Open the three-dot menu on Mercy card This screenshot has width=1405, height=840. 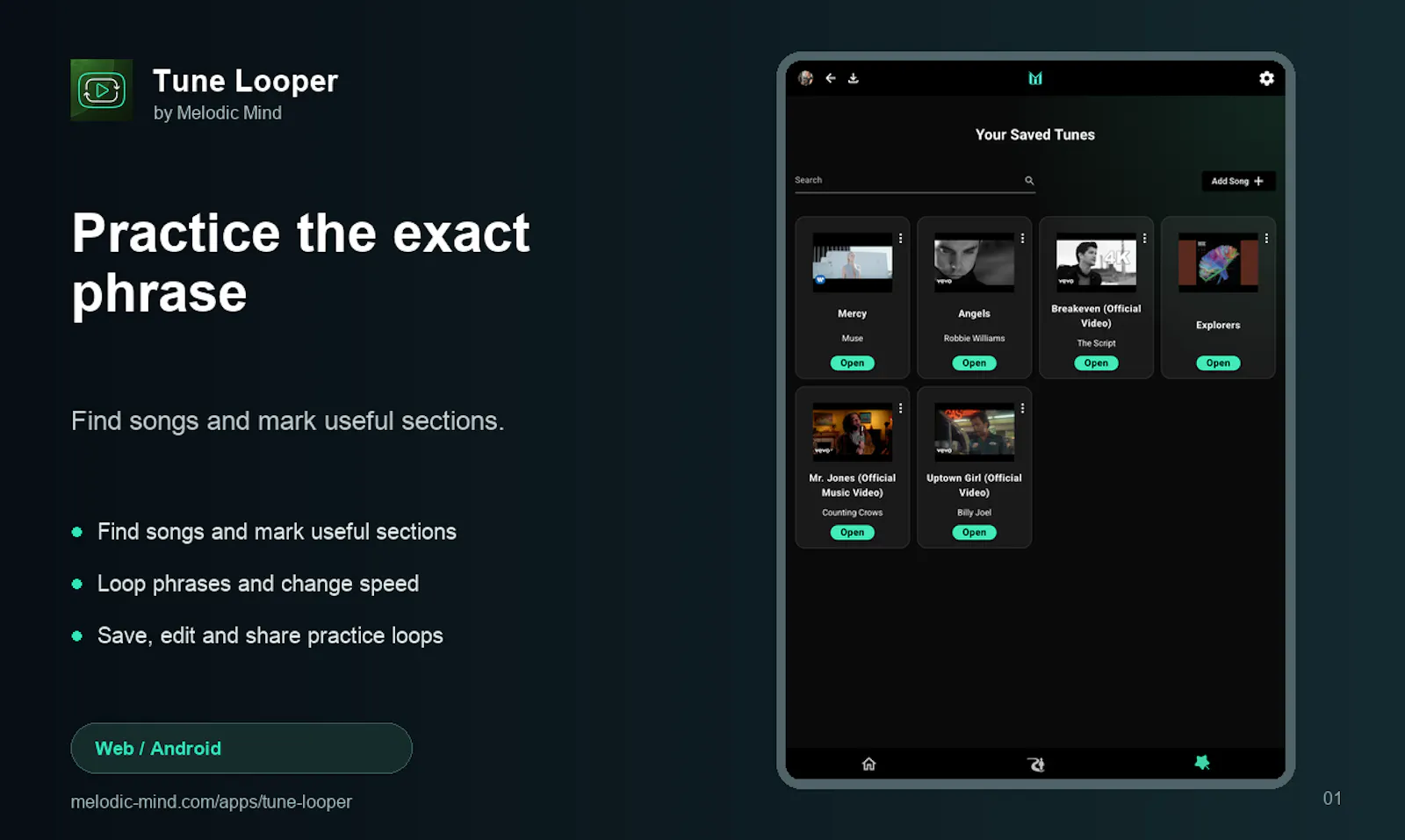coord(900,238)
